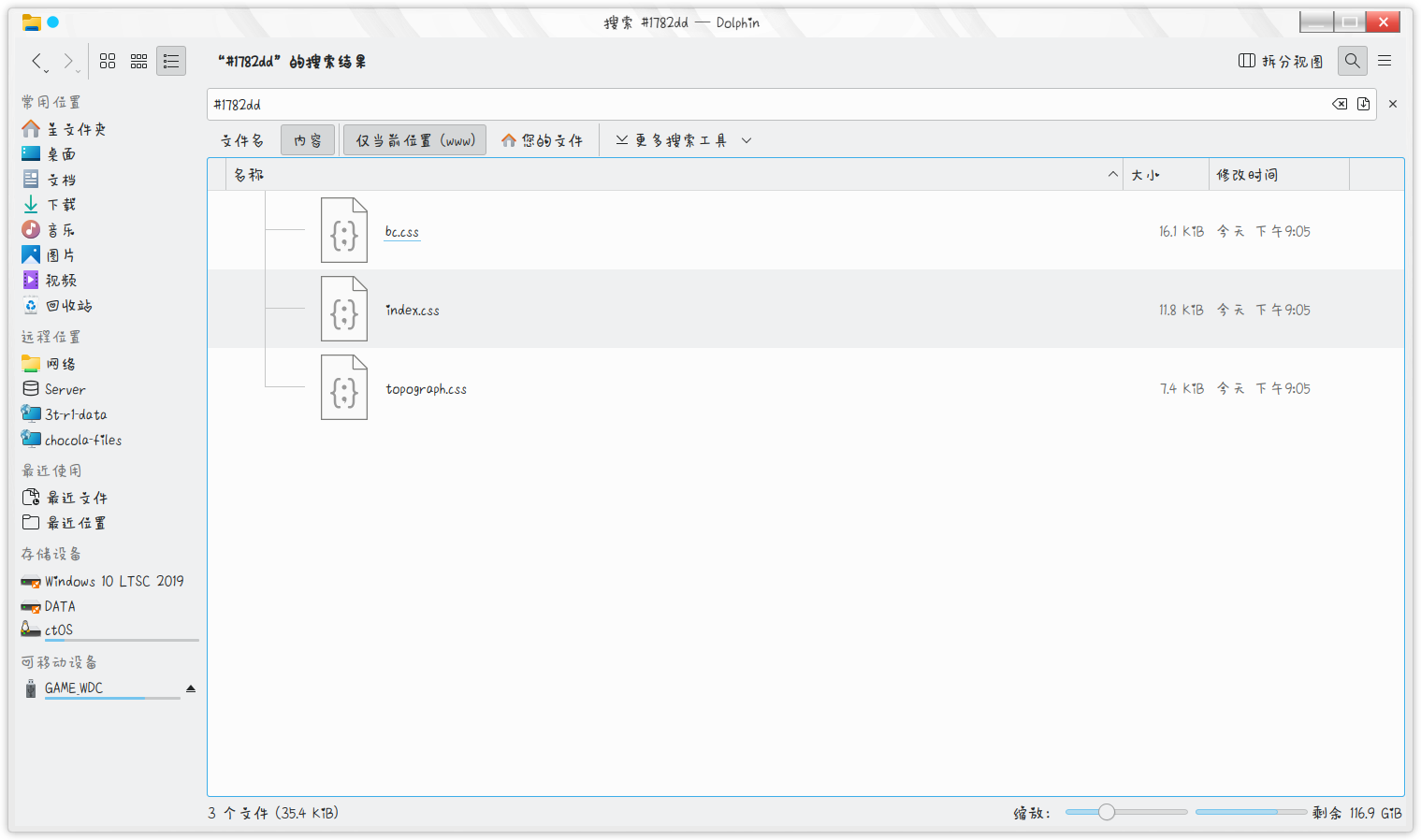
Task: Select the topograph.css file icon
Action: point(344,387)
